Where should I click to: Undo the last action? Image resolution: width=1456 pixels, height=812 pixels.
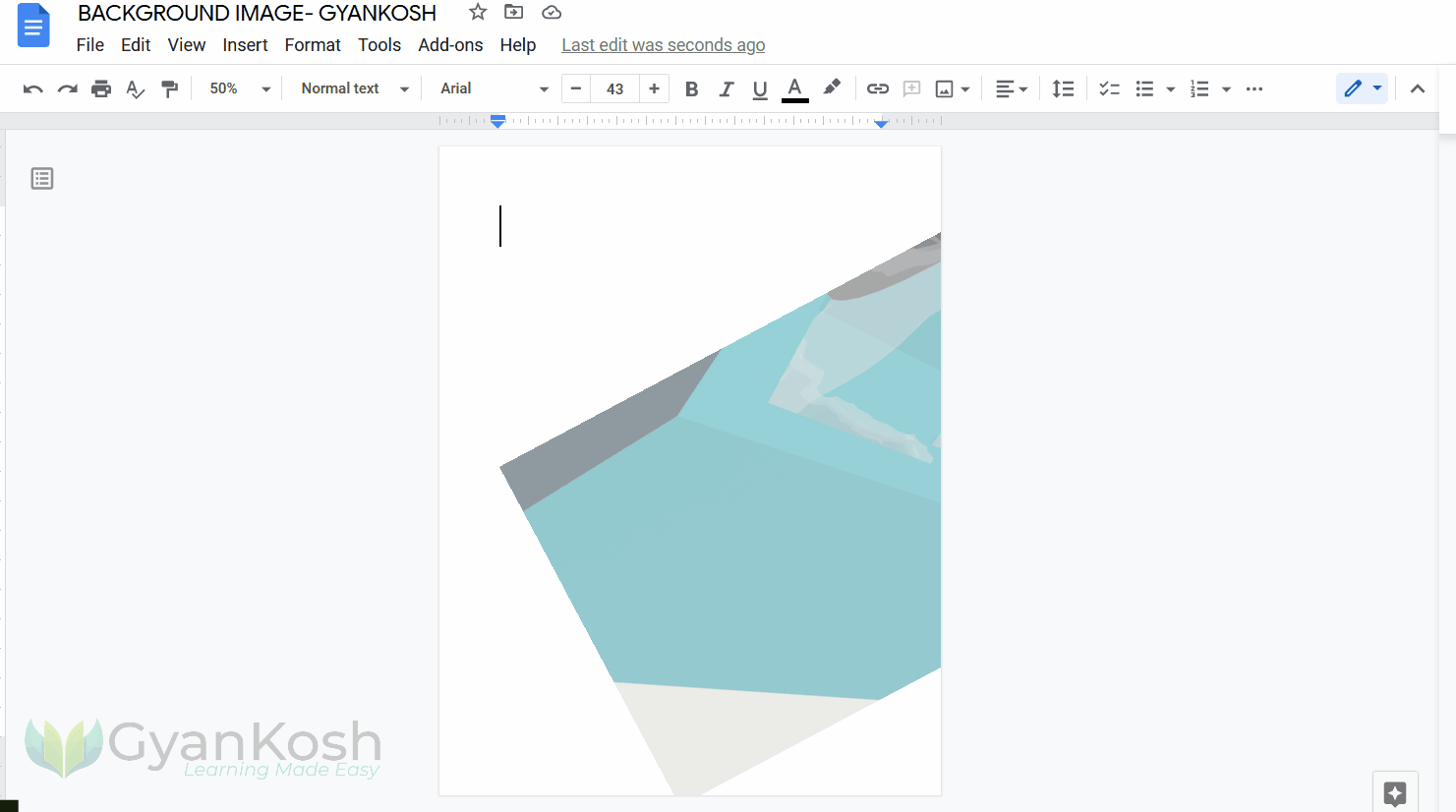32,87
